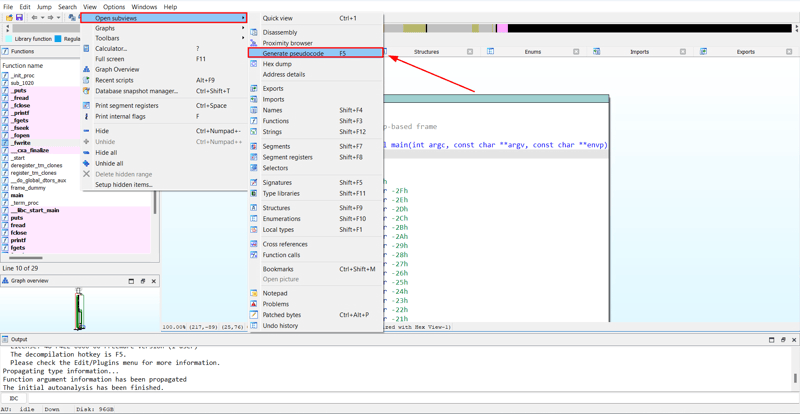Open Bookmarks subview
Screen dimensions: 800x414
tap(315, 269)
